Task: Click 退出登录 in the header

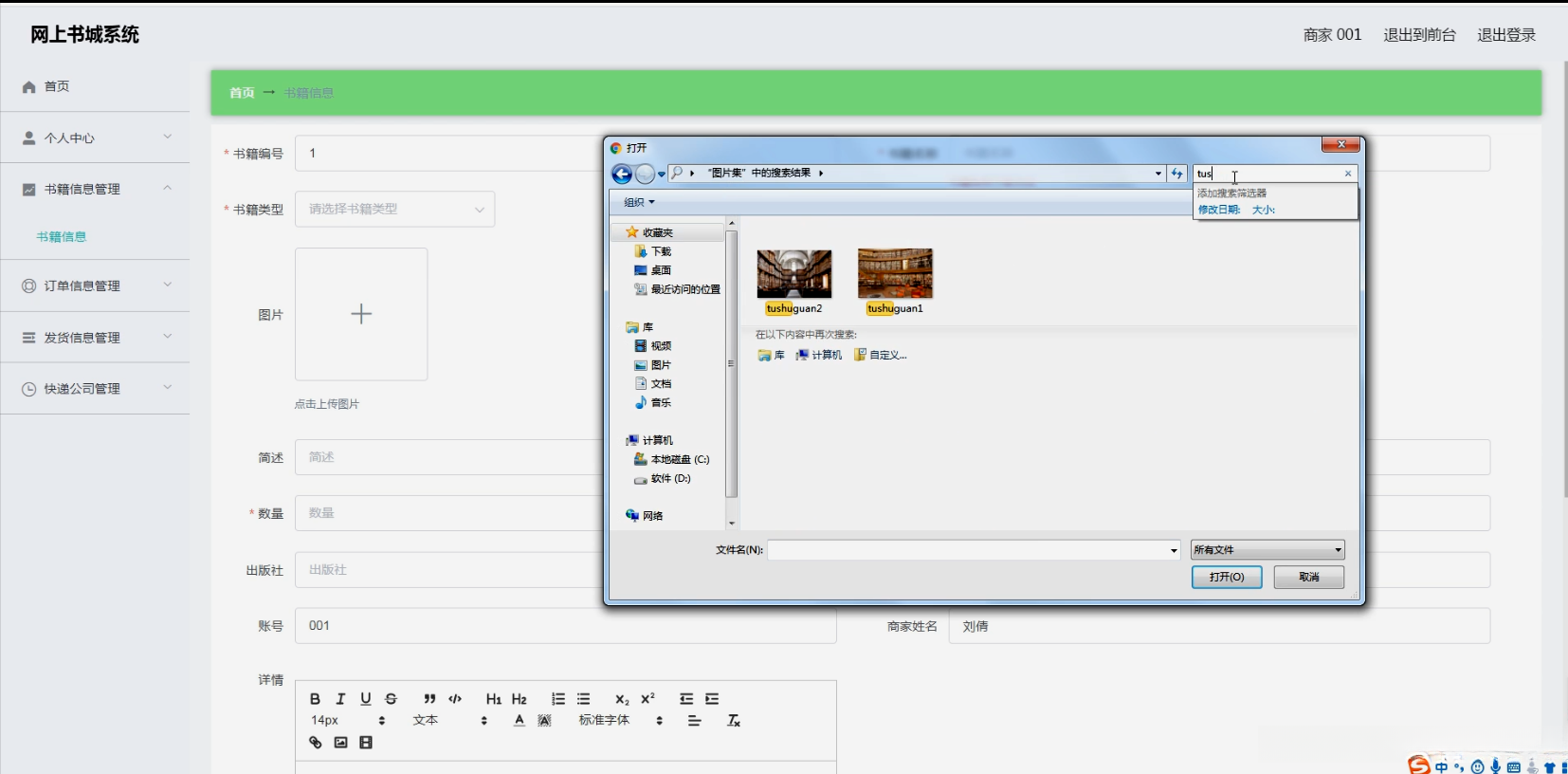Action: (x=1506, y=35)
